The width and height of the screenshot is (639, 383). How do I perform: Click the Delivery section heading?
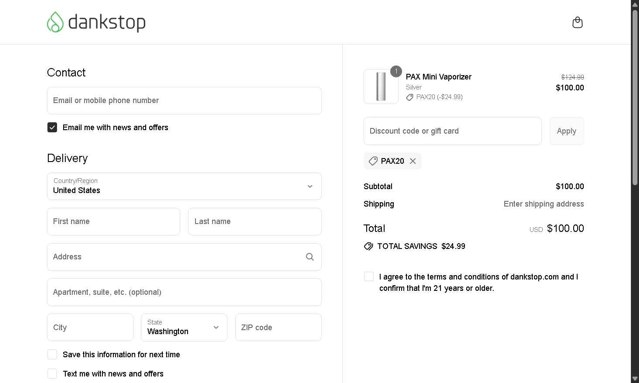coord(67,158)
